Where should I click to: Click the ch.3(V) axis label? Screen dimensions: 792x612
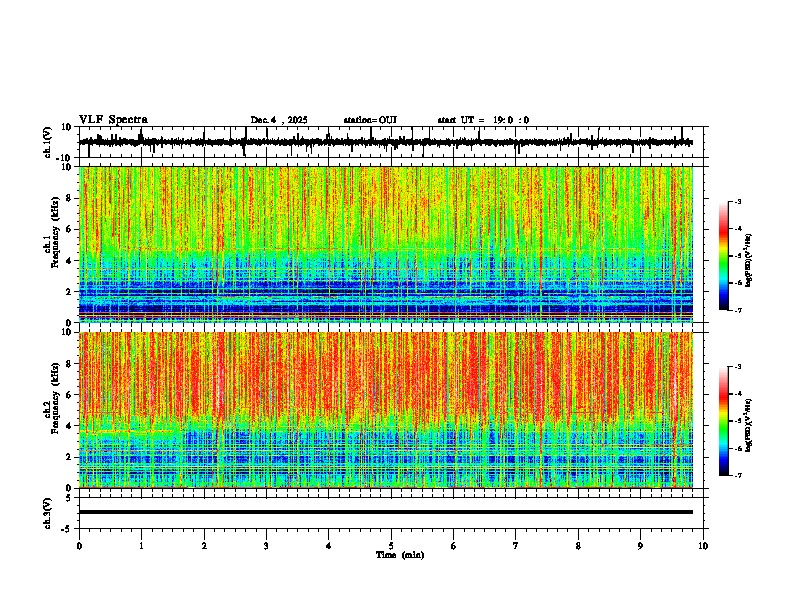click(x=48, y=514)
